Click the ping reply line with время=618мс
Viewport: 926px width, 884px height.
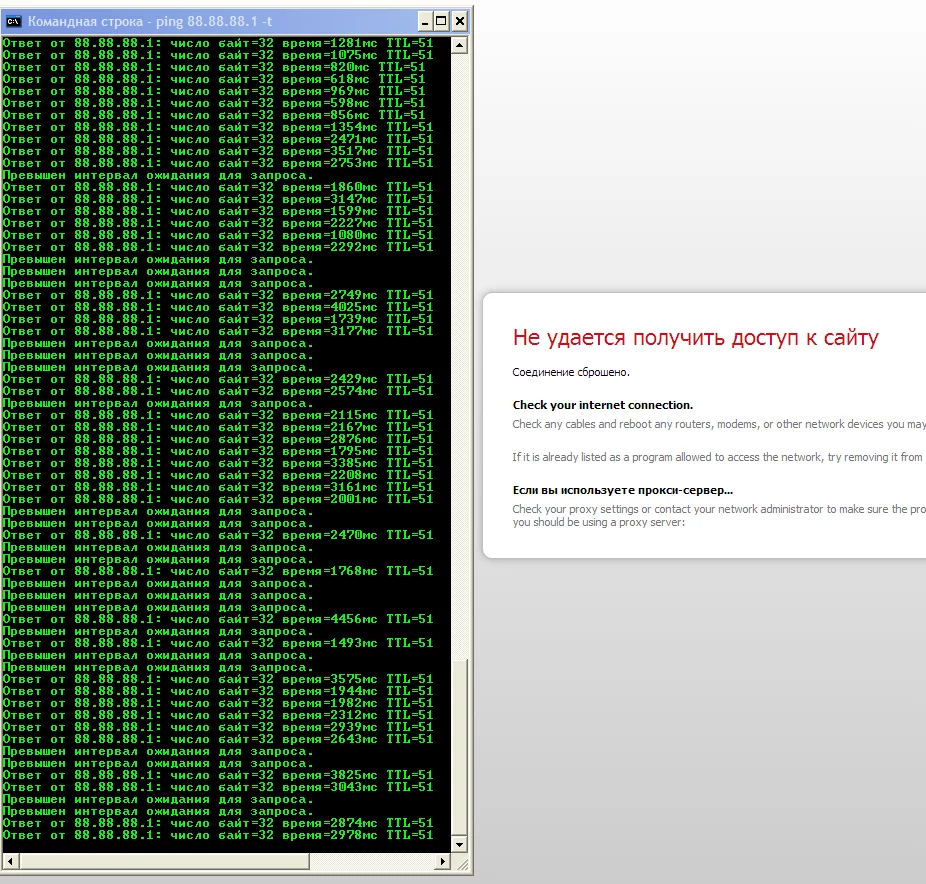214,79
